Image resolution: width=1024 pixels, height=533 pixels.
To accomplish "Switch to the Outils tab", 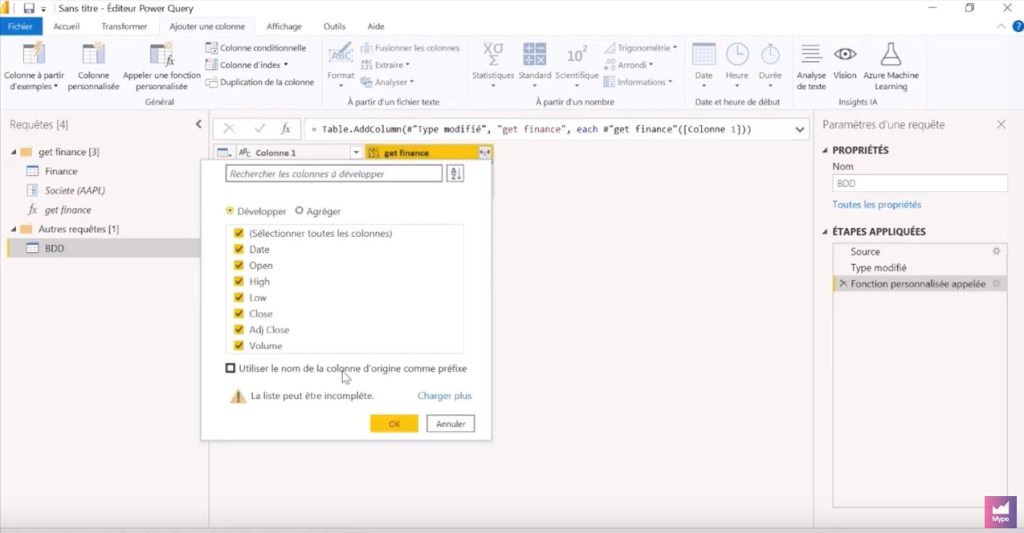I will tap(334, 26).
